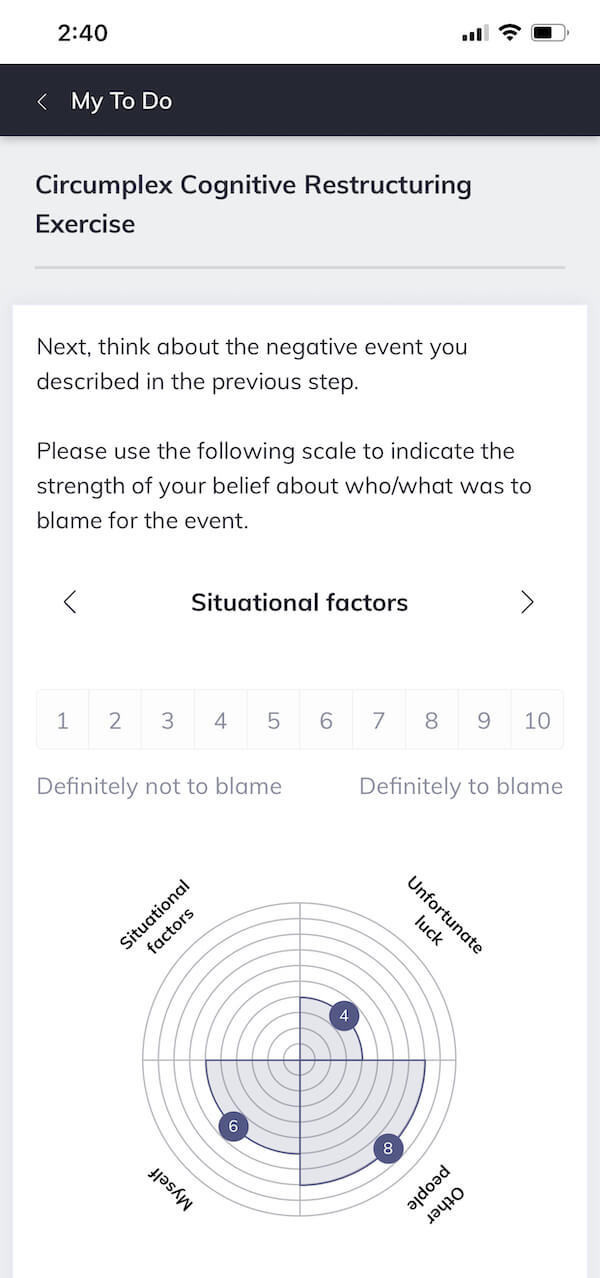Go to previous blame factor with left arrow
The height and width of the screenshot is (1278, 600).
pos(69,602)
